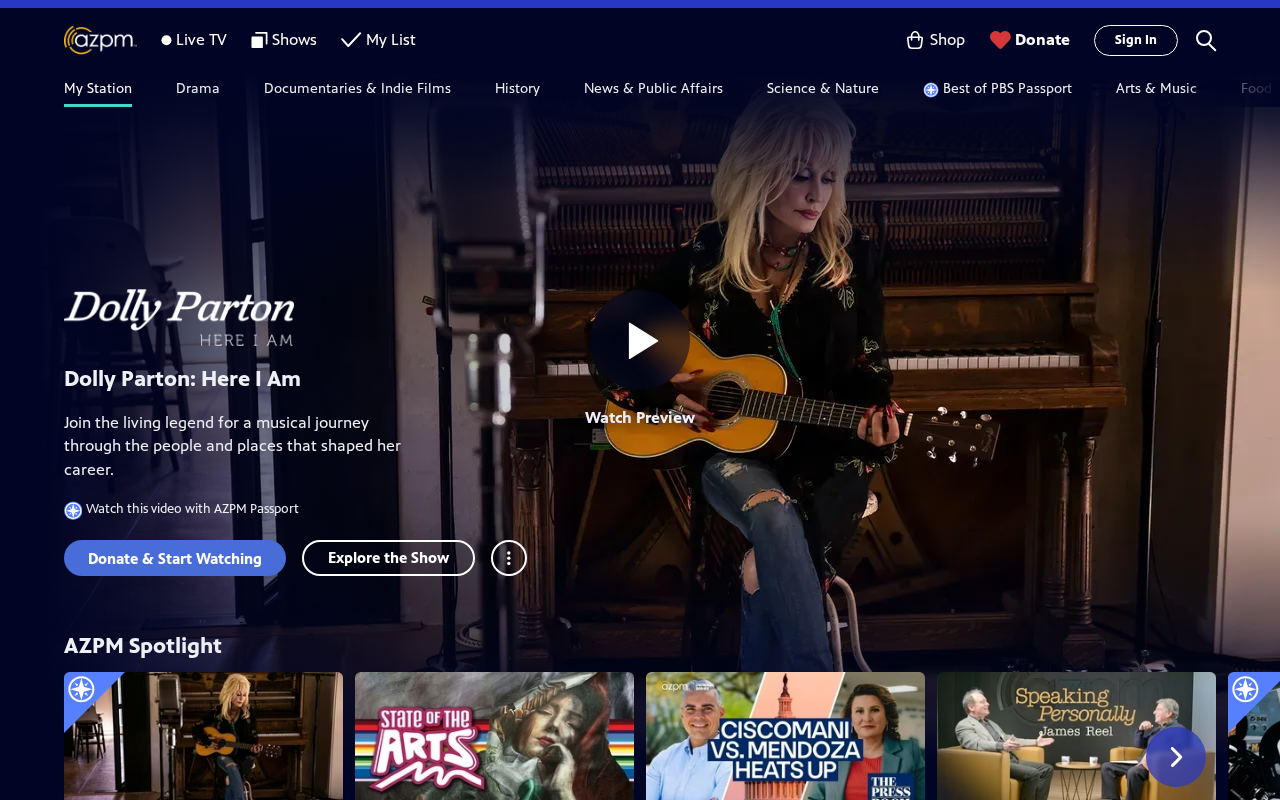
Task: Open Speaking Personally James Reel thumbnail
Action: [1076, 736]
